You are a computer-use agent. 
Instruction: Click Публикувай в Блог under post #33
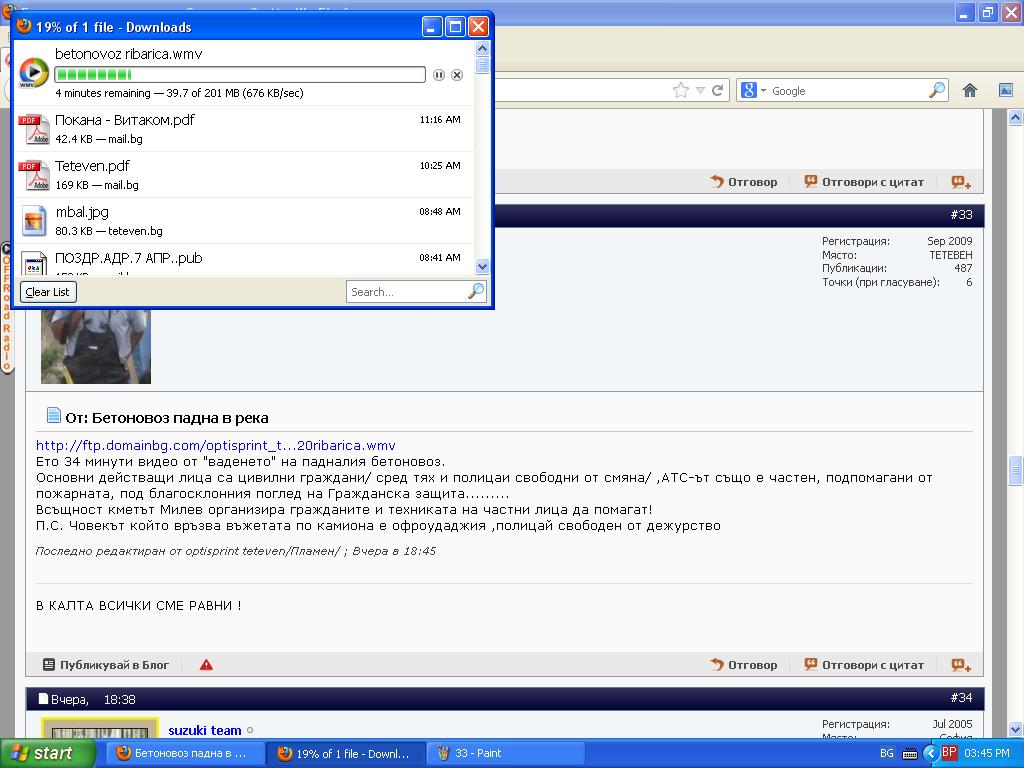106,665
